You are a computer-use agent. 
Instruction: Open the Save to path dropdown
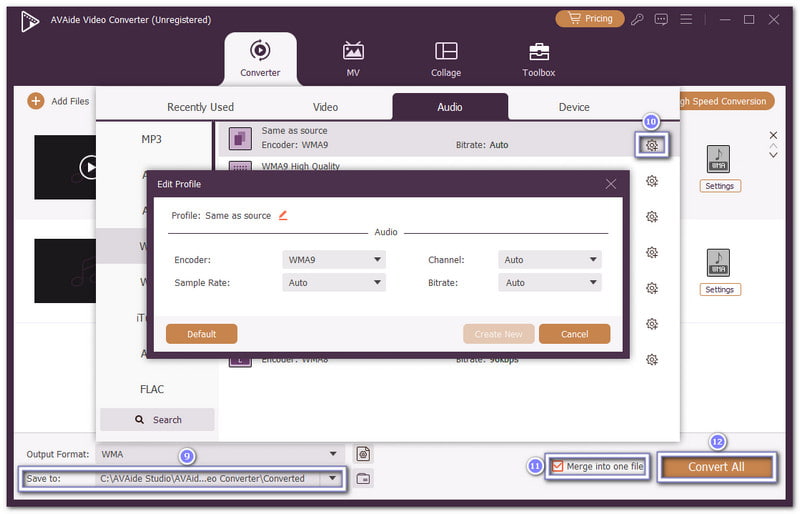point(332,479)
